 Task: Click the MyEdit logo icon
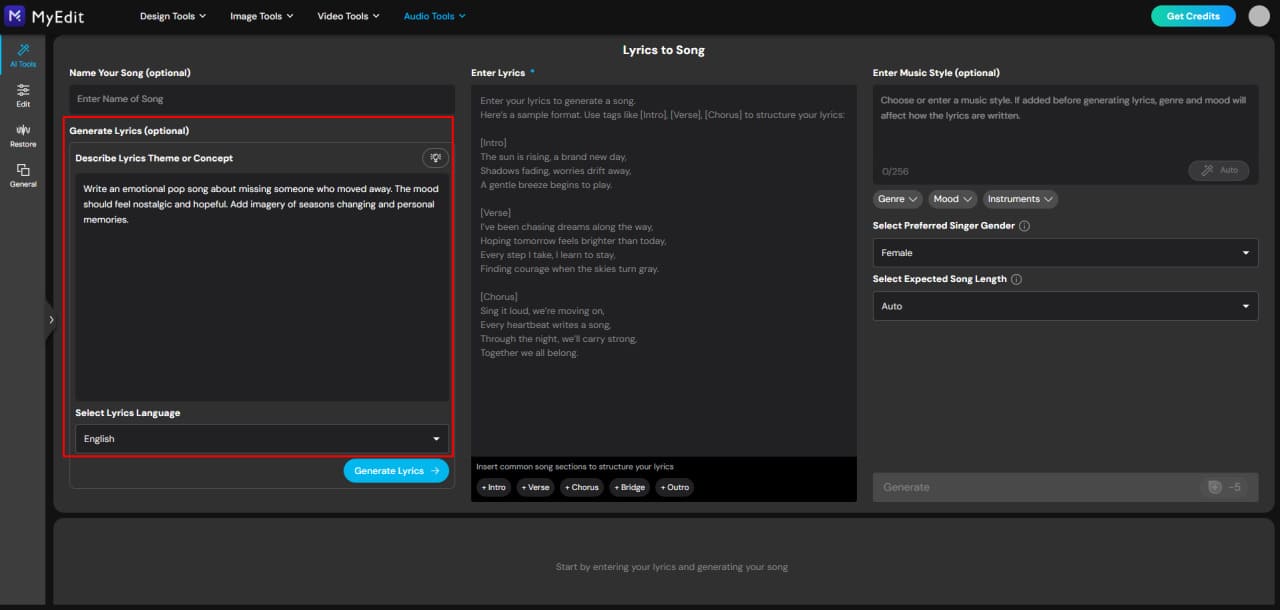(13, 15)
